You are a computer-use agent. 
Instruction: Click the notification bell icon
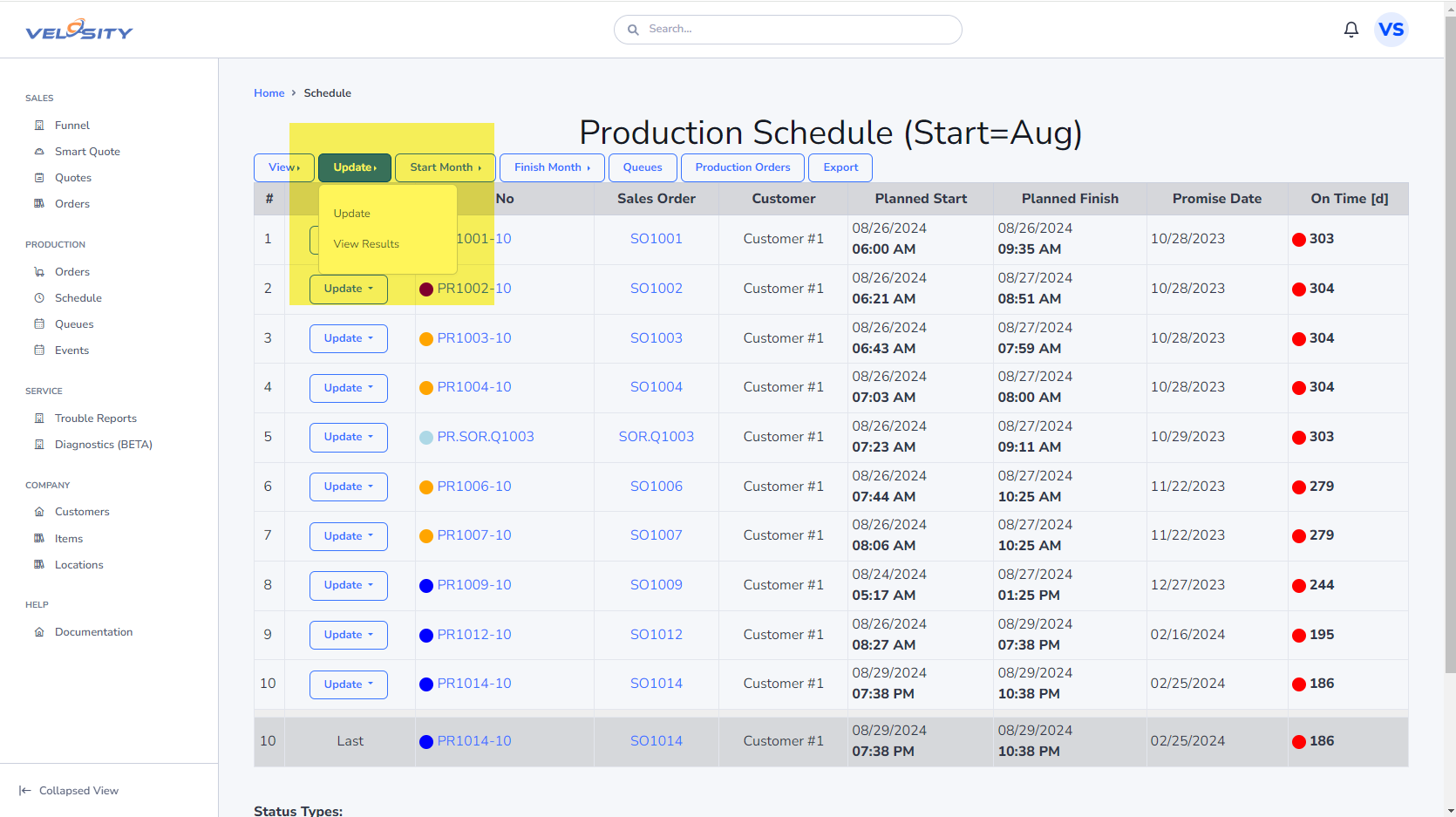1351,30
